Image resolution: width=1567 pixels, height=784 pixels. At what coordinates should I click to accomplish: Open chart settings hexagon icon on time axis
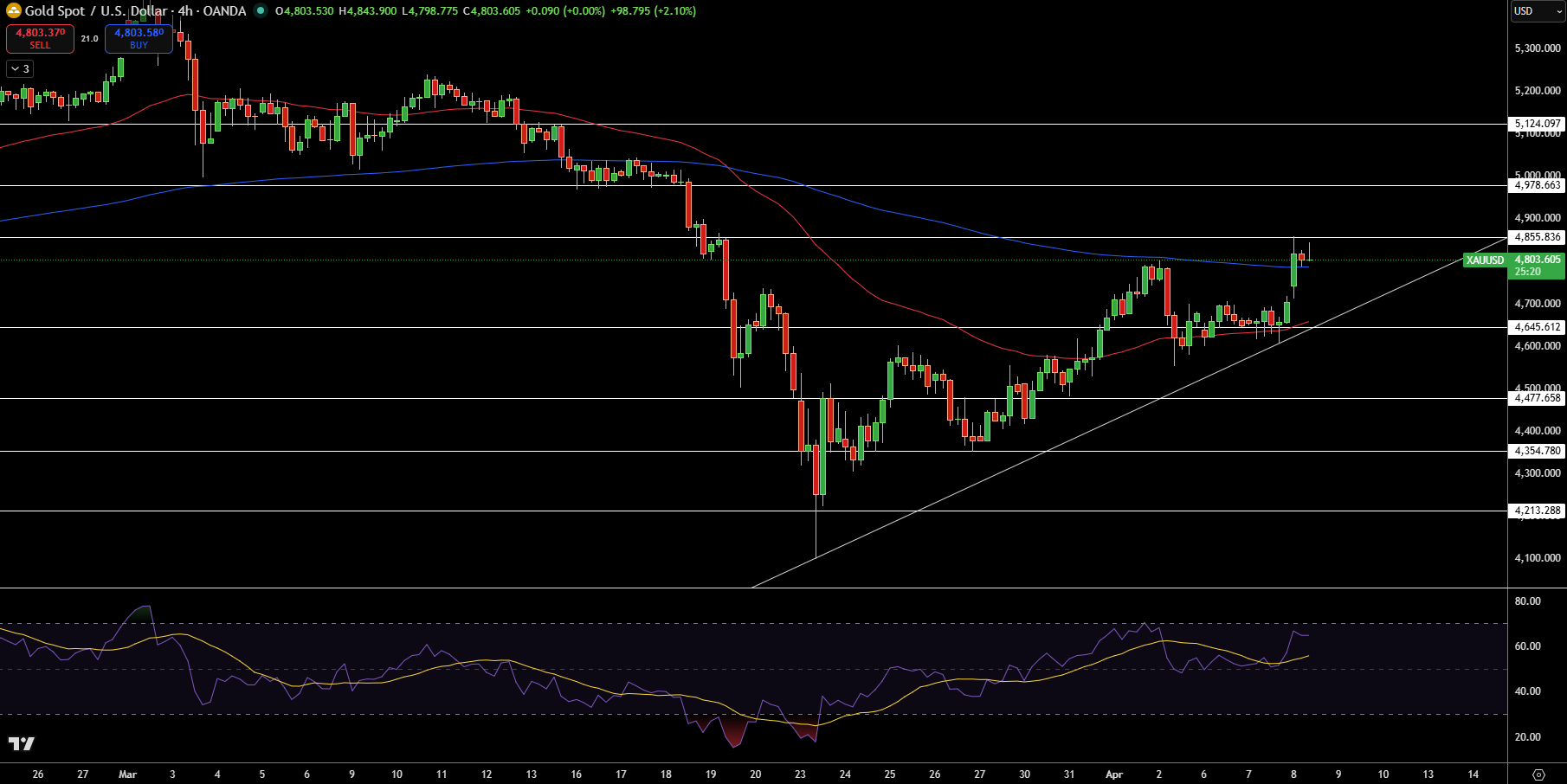click(1538, 774)
